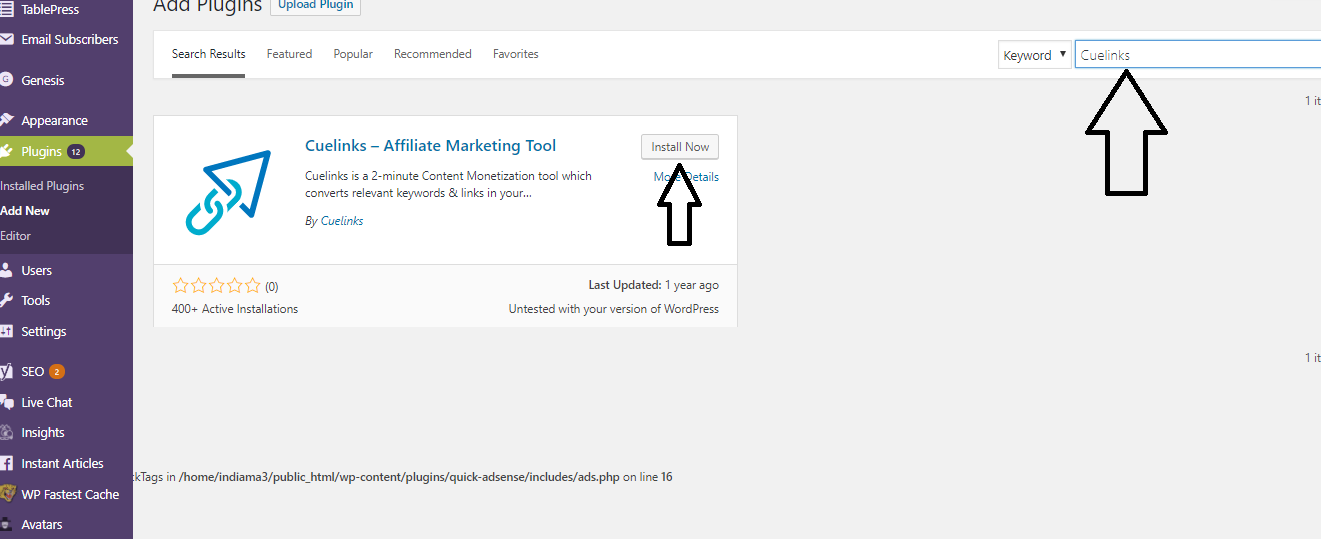Click the Insights chart icon
The height and width of the screenshot is (539, 1321).
coord(6,433)
